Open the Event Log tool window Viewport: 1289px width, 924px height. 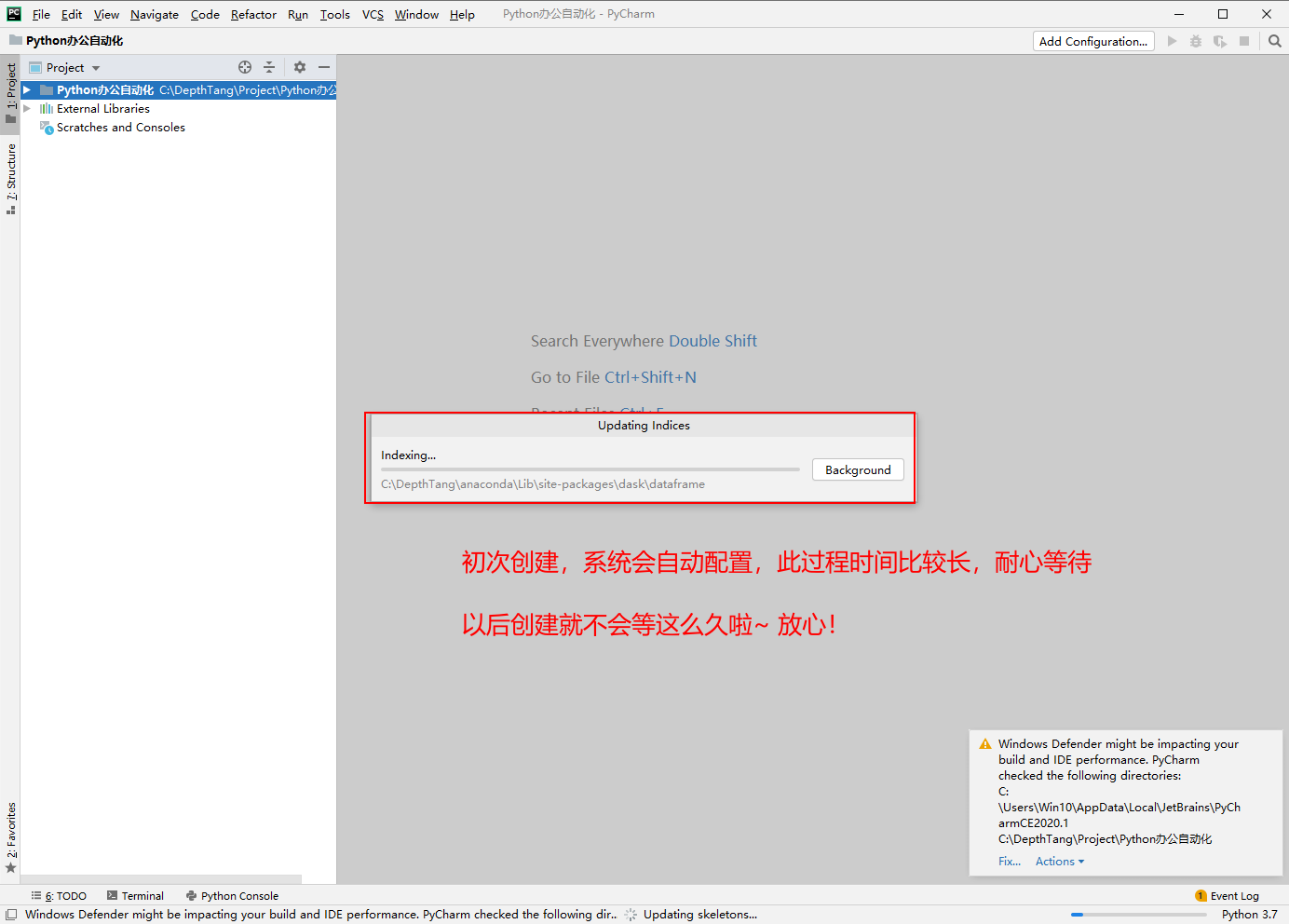(1227, 896)
